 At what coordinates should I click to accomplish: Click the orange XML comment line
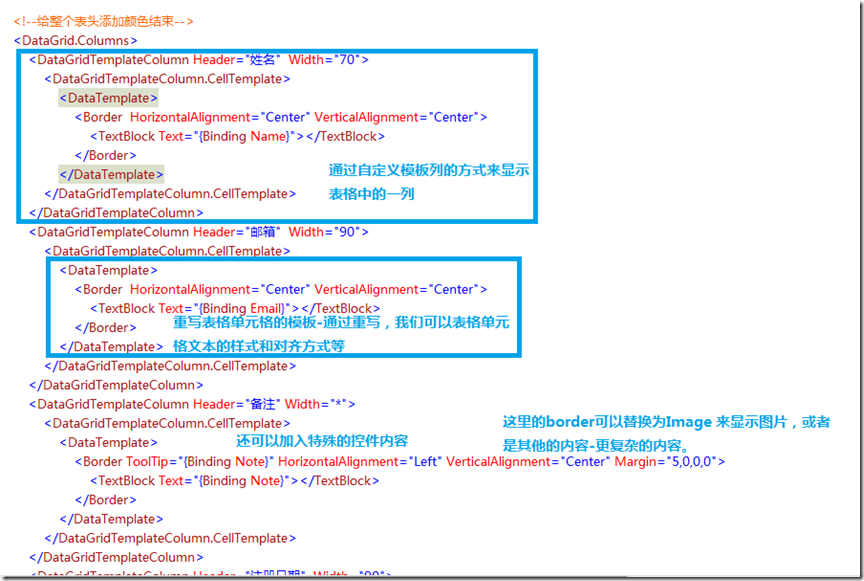[104, 21]
